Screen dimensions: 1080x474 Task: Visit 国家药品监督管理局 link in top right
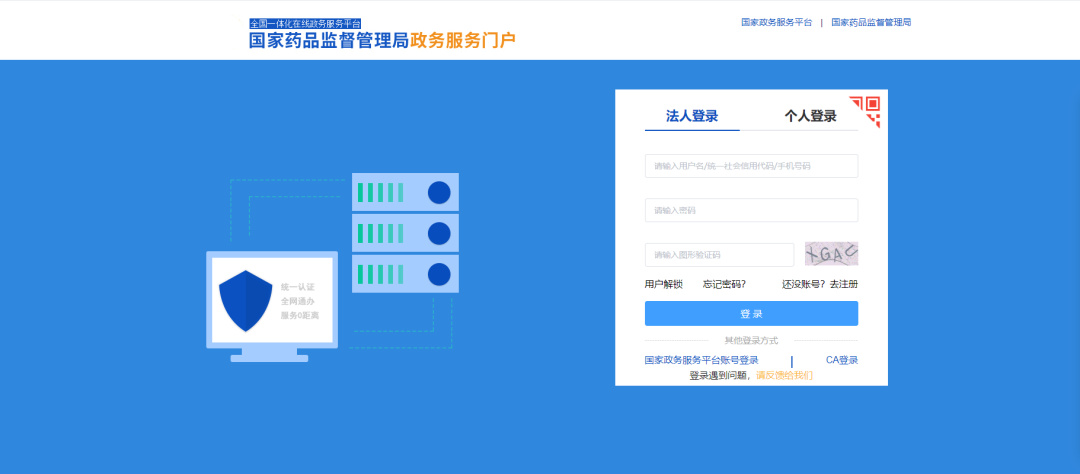[870, 22]
